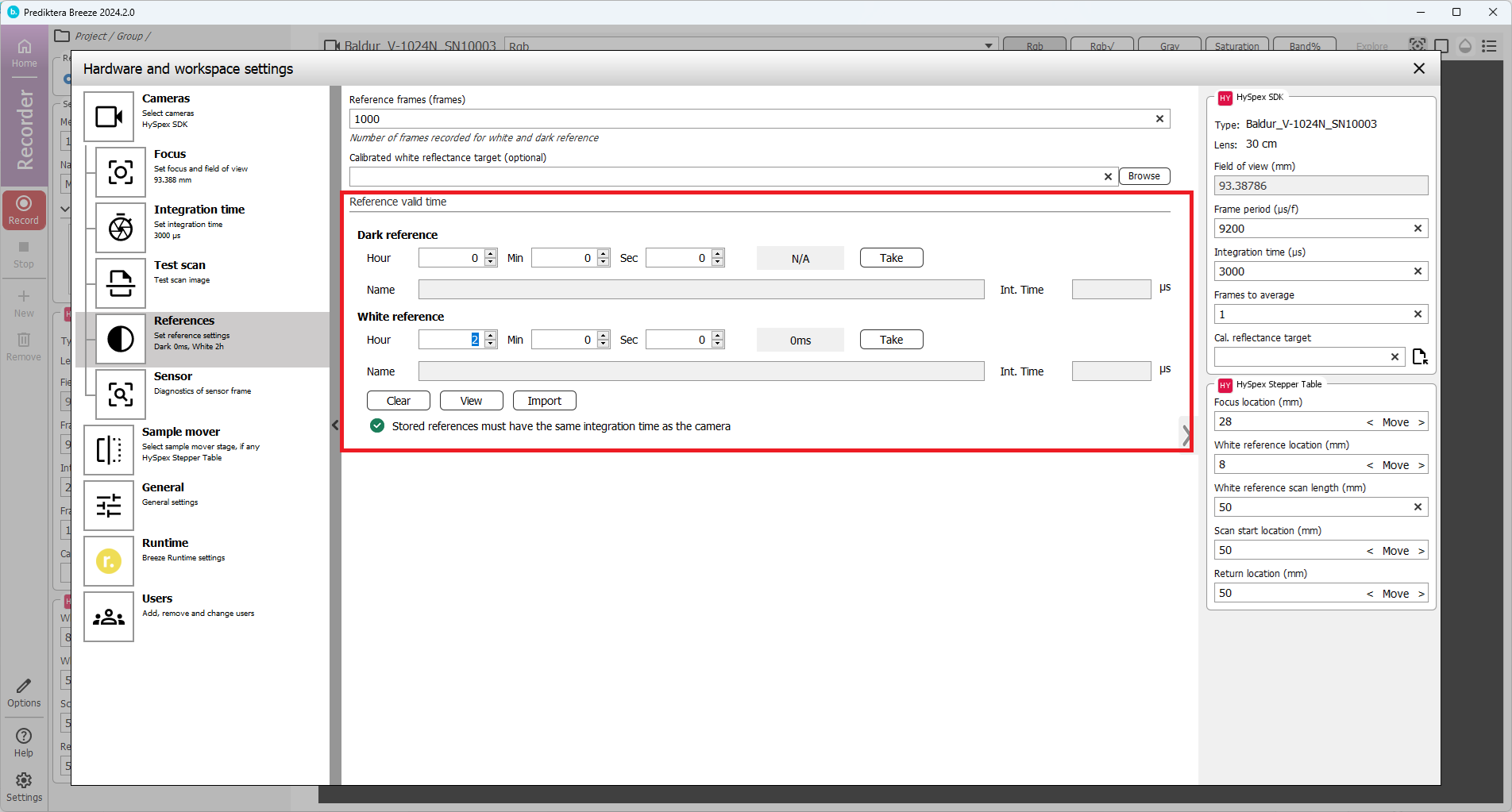Click the Test scan icon
Image resolution: width=1512 pixels, height=812 pixels.
point(121,283)
